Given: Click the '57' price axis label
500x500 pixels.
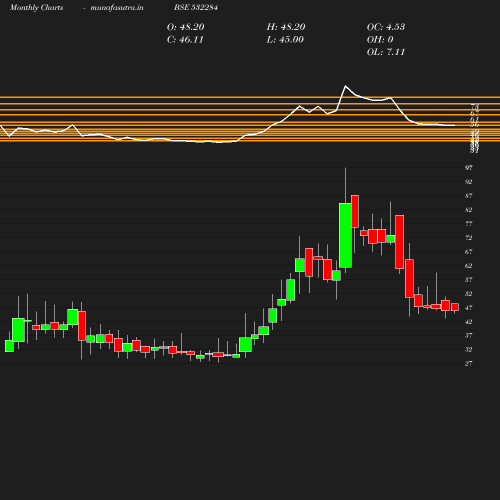Looking at the screenshot, I should pyautogui.click(x=469, y=280).
